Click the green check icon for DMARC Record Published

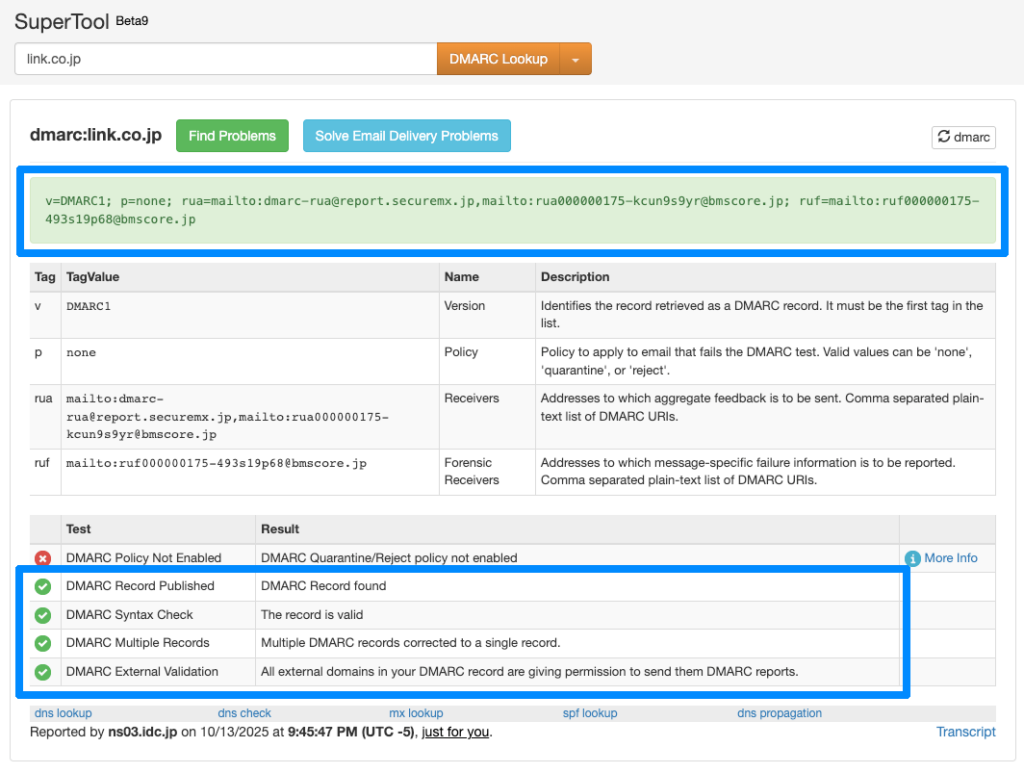[x=43, y=586]
